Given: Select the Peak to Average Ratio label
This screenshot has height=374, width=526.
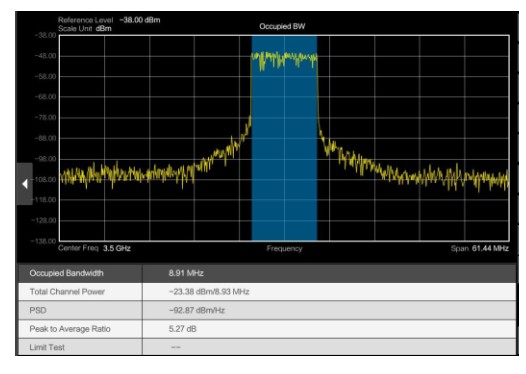Looking at the screenshot, I should pos(70,329).
